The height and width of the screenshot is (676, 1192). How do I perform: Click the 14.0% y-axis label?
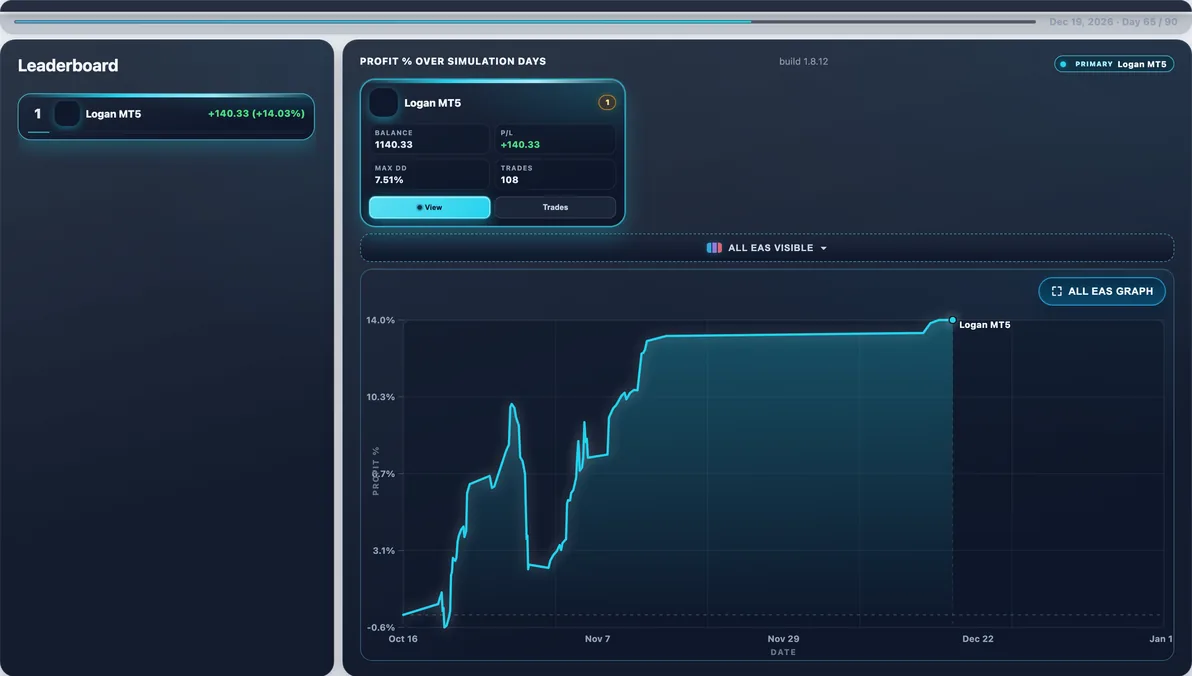point(380,320)
